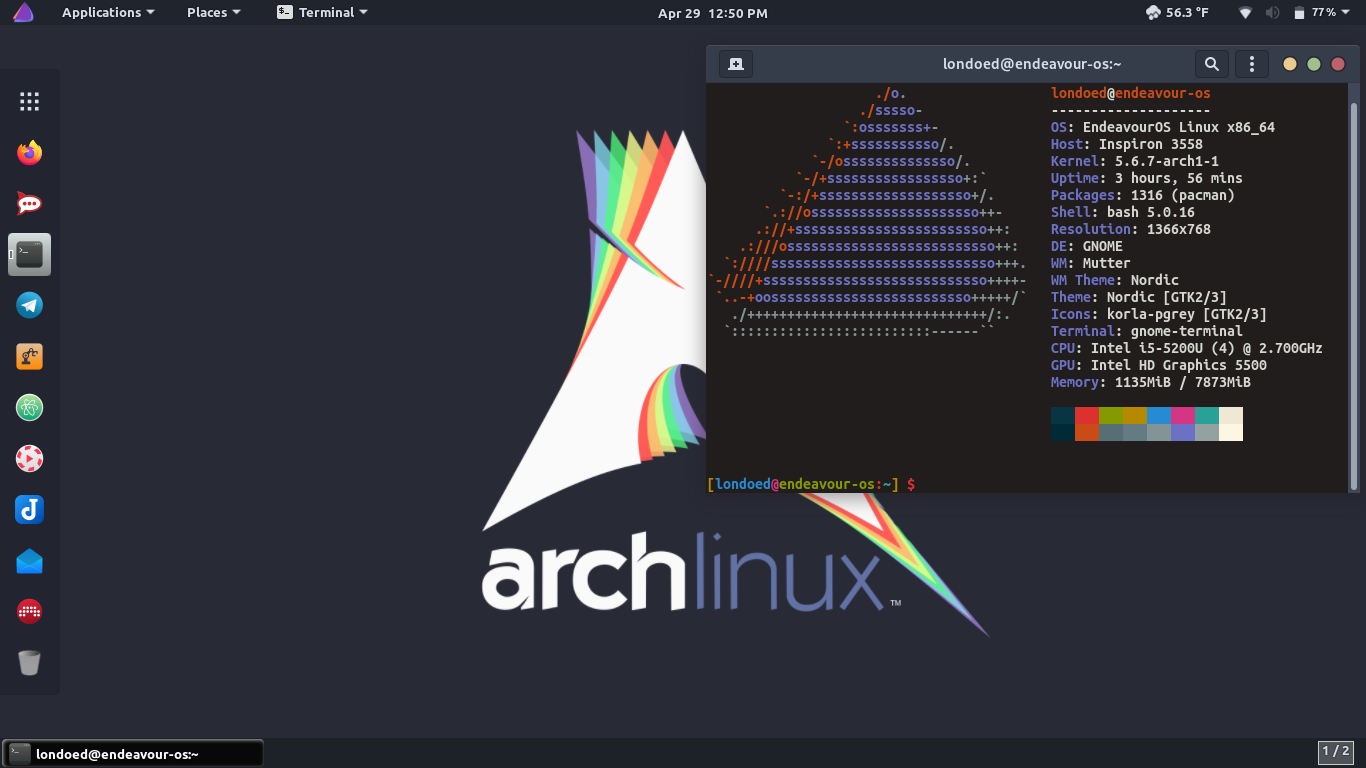Launch Firefox from the dock

point(29,153)
